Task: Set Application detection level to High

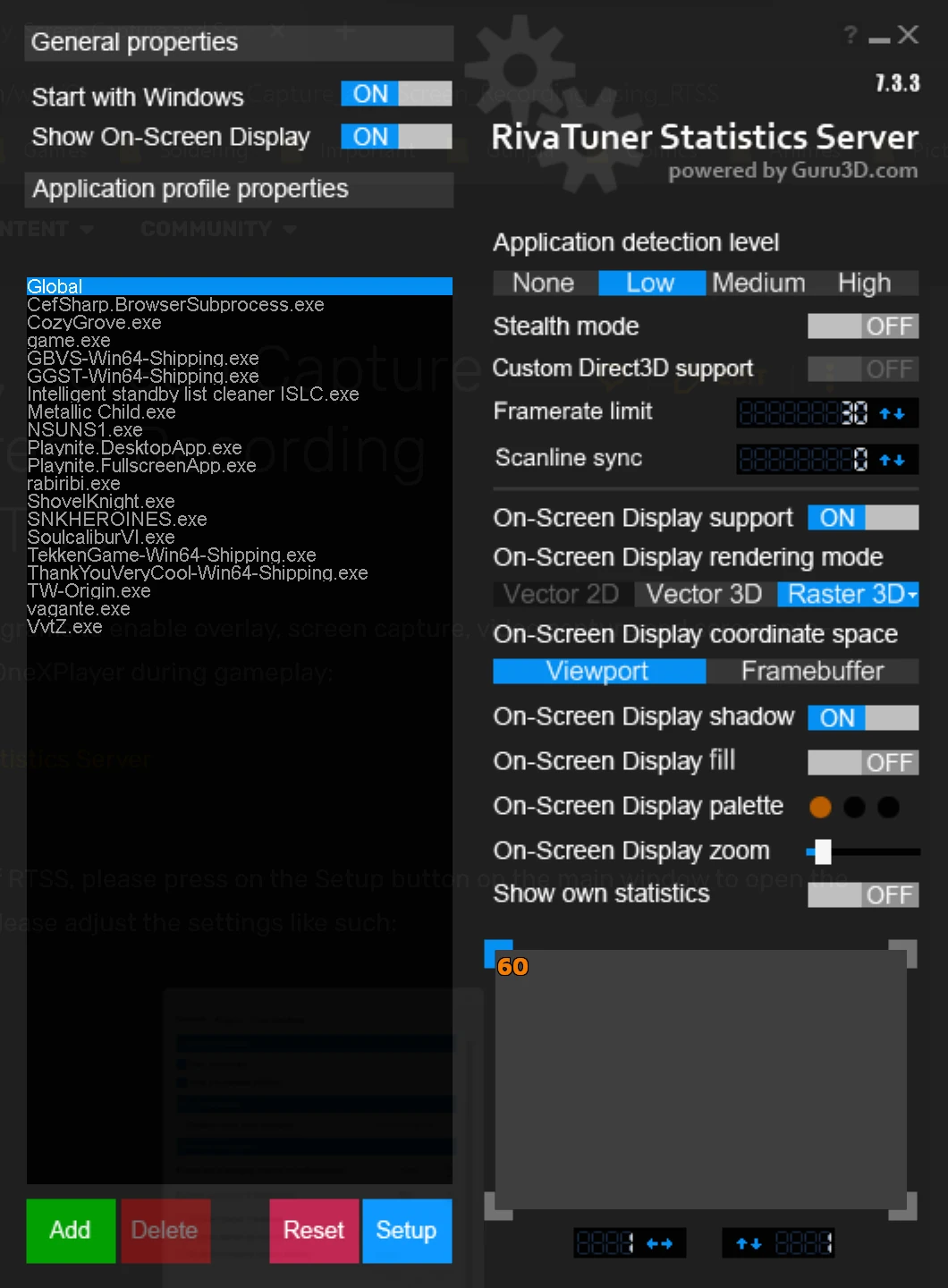Action: tap(864, 283)
